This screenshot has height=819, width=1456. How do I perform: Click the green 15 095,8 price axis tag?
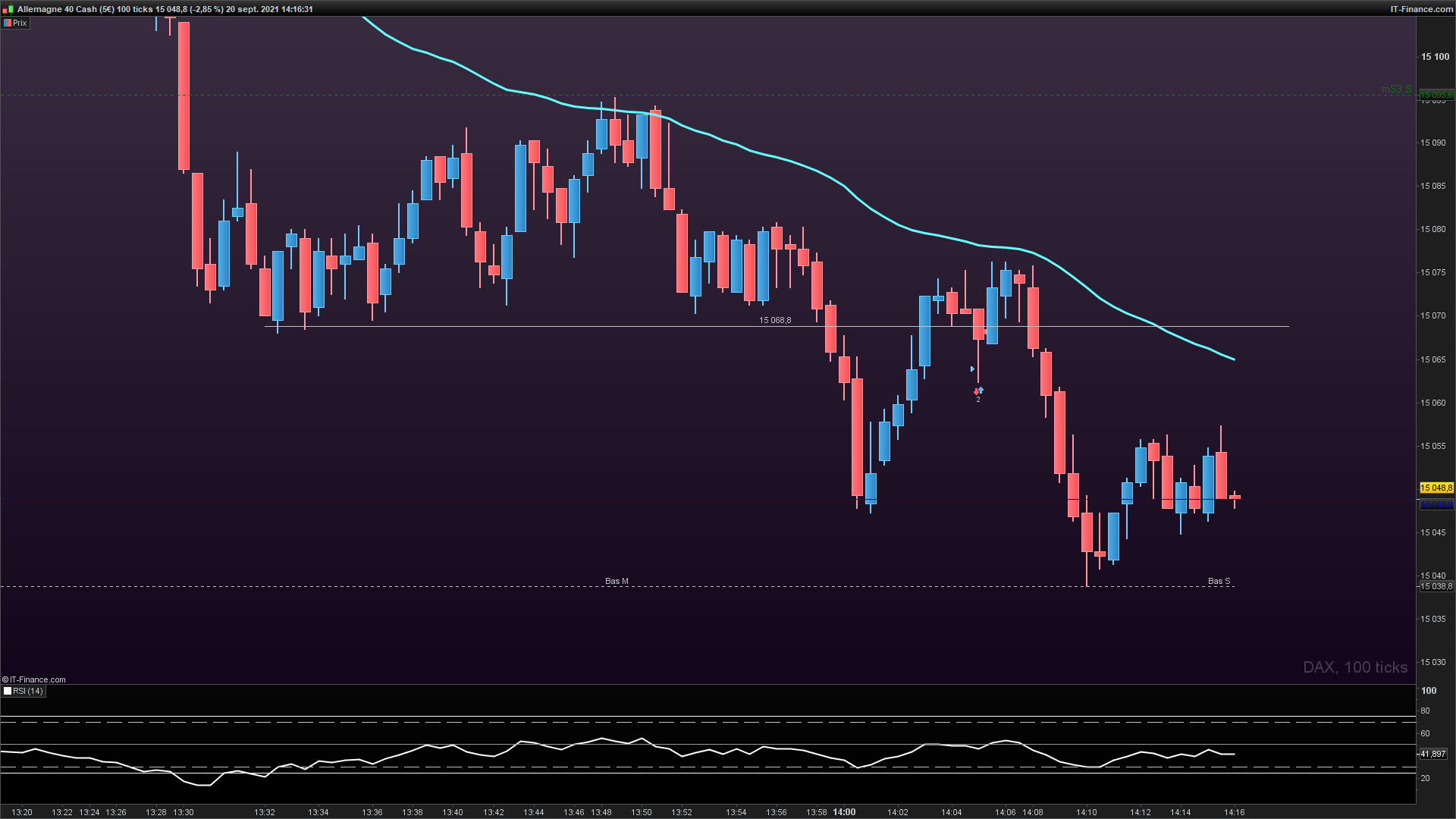[x=1436, y=96]
